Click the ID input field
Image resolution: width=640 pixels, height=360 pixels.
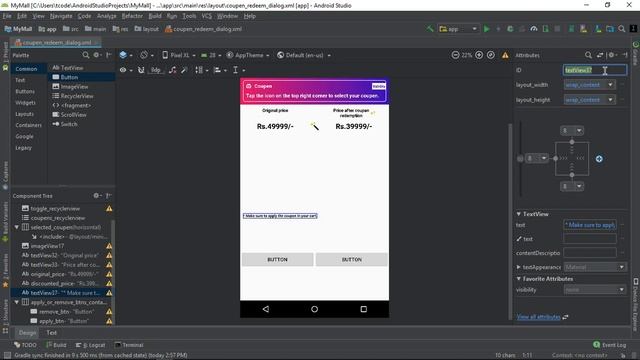595,70
